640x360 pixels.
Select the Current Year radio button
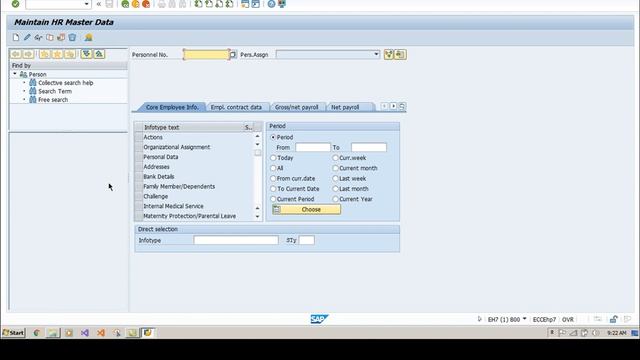coord(336,199)
